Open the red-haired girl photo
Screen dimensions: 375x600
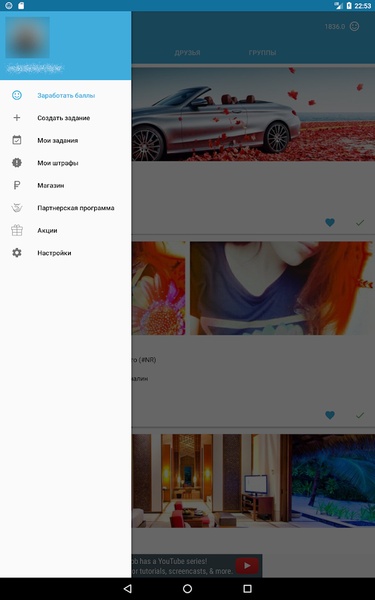(281, 288)
